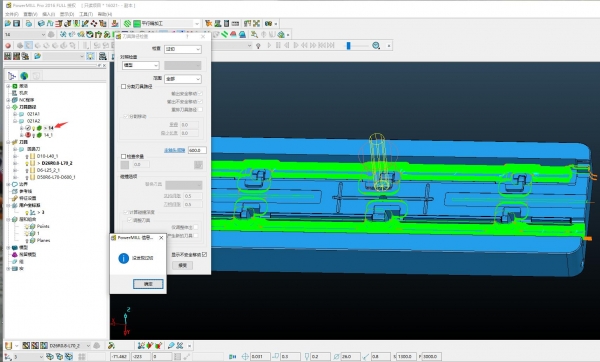Viewport: 600px width, 362px height.
Task: Click the first isometric view cube in bottom toolbar
Action: click(x=50, y=356)
